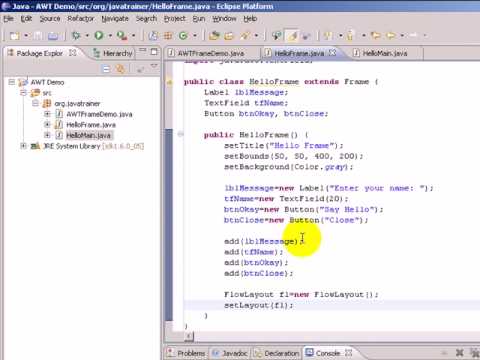Close the HelloFrame.java editor tab
The image size is (480, 360).
point(332,53)
